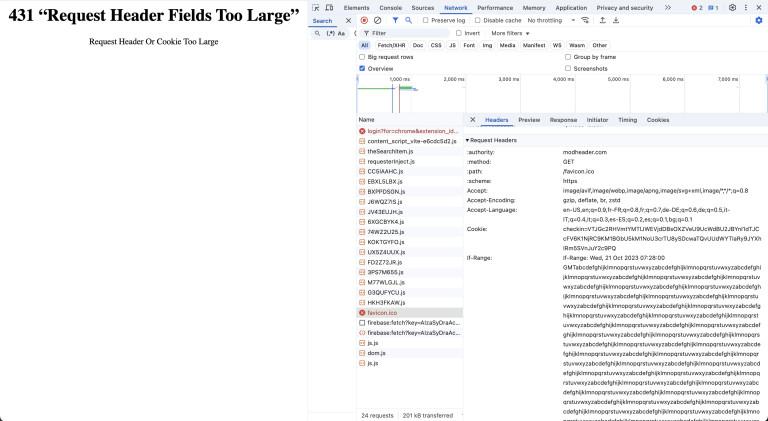Close the Search drawer tab

[x=348, y=21]
